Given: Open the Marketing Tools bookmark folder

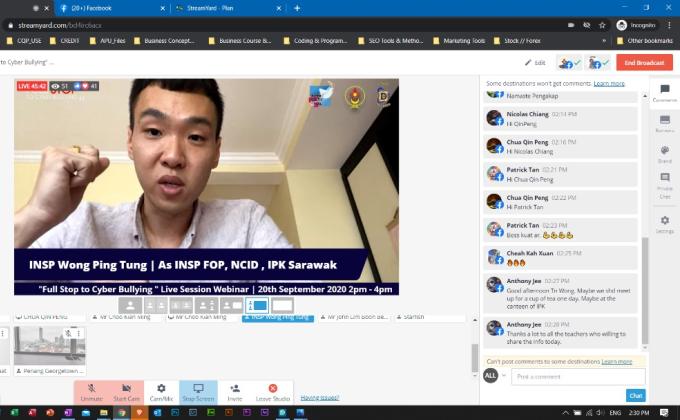Looking at the screenshot, I should pos(515,40).
